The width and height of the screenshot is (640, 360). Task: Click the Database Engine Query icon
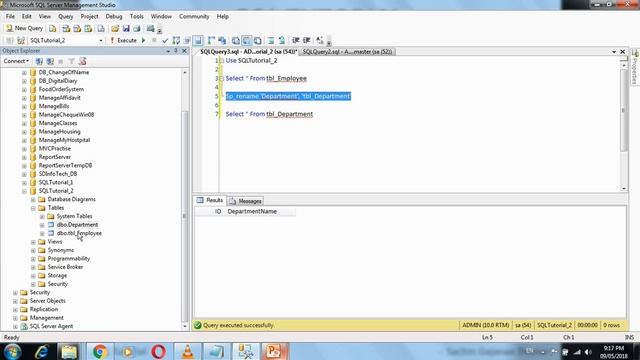tap(53, 29)
